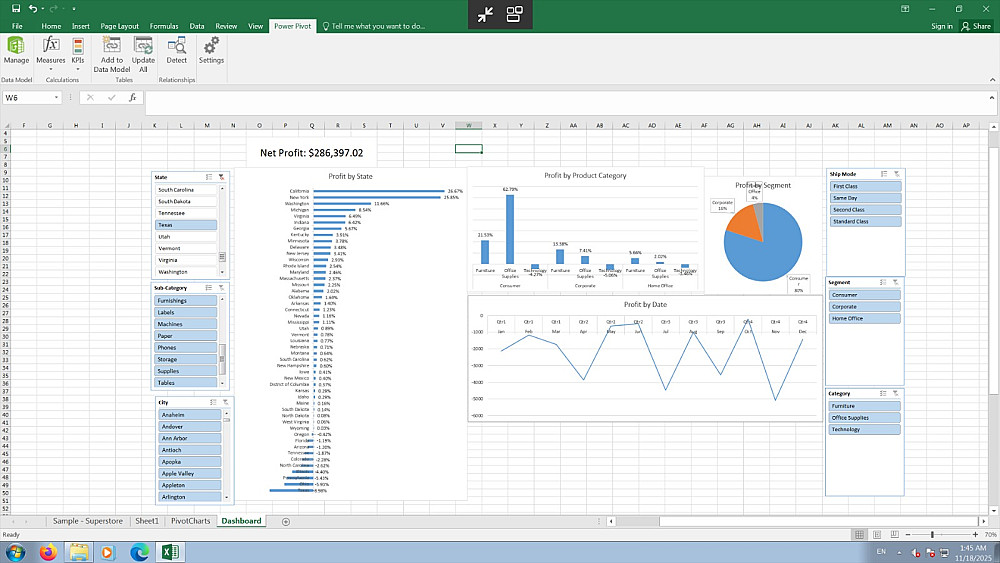
Task: Click the zoom in plus button
Action: tap(975, 534)
